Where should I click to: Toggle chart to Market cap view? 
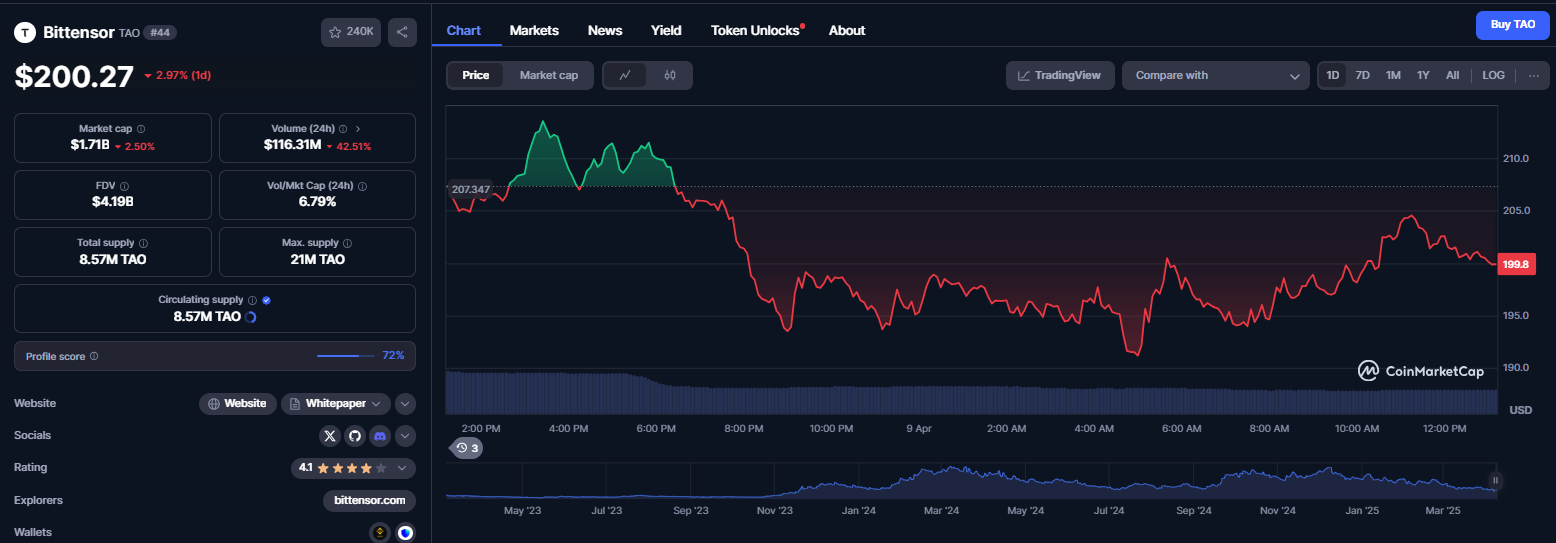coord(549,75)
